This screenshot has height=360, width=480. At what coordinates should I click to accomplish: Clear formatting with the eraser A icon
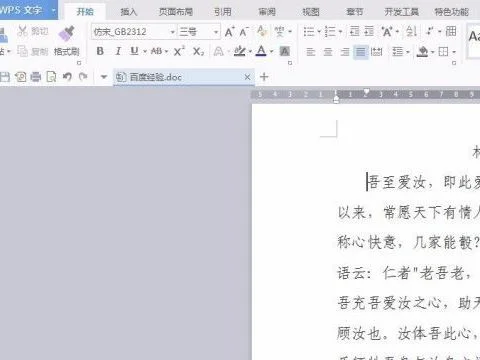click(262, 32)
